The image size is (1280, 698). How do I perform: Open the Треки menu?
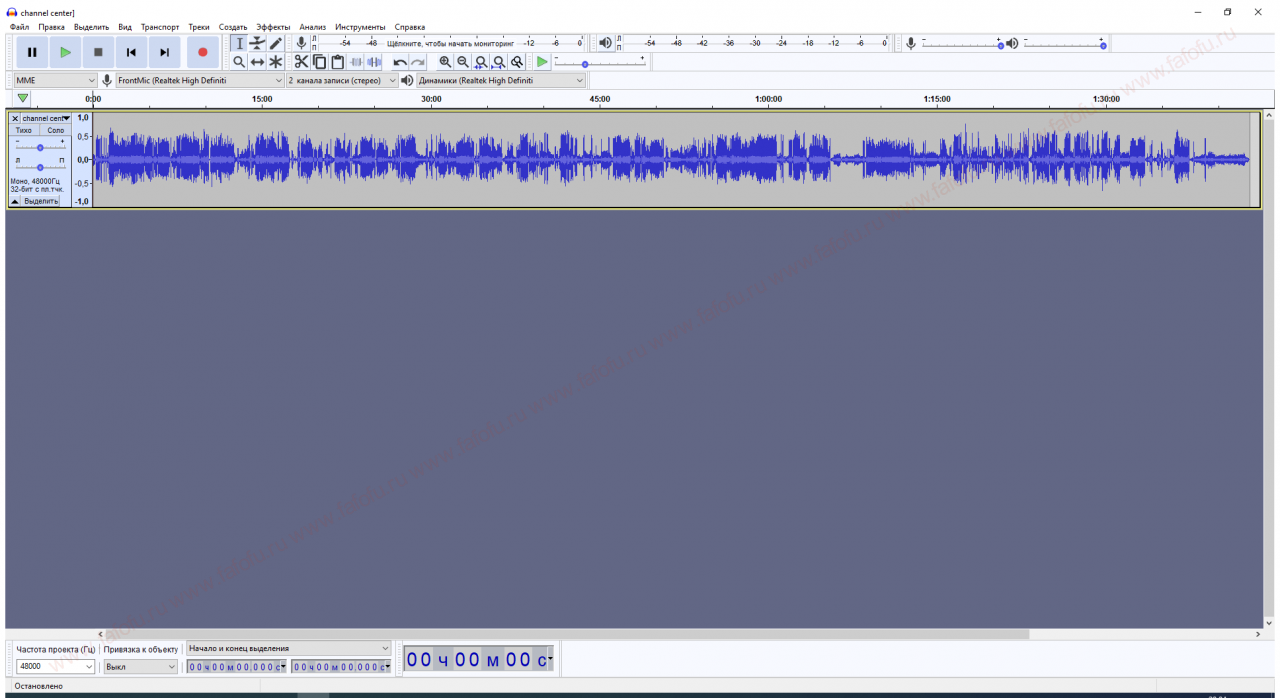tap(199, 27)
